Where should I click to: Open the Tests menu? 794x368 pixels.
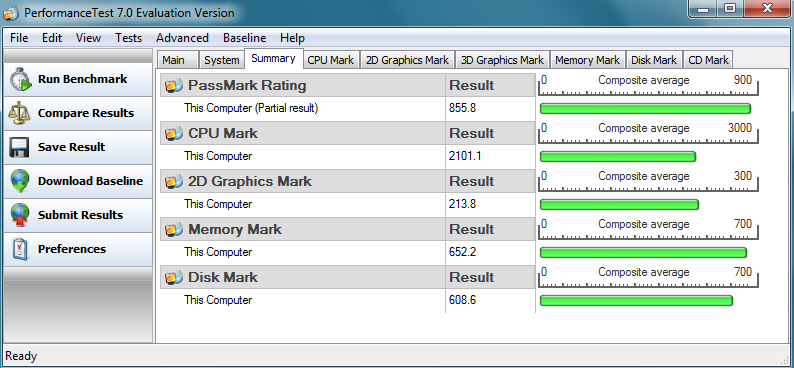pos(129,38)
